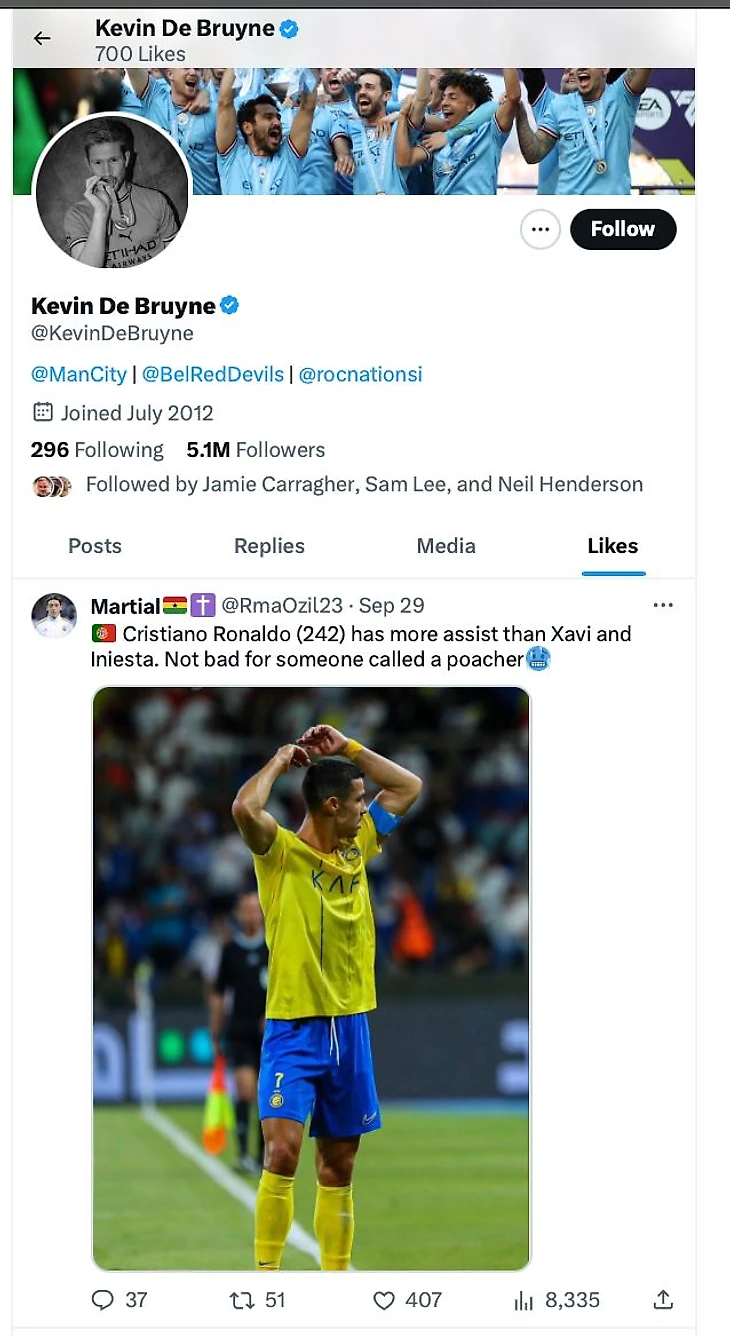Click the verified badge beside profile name

point(230,305)
